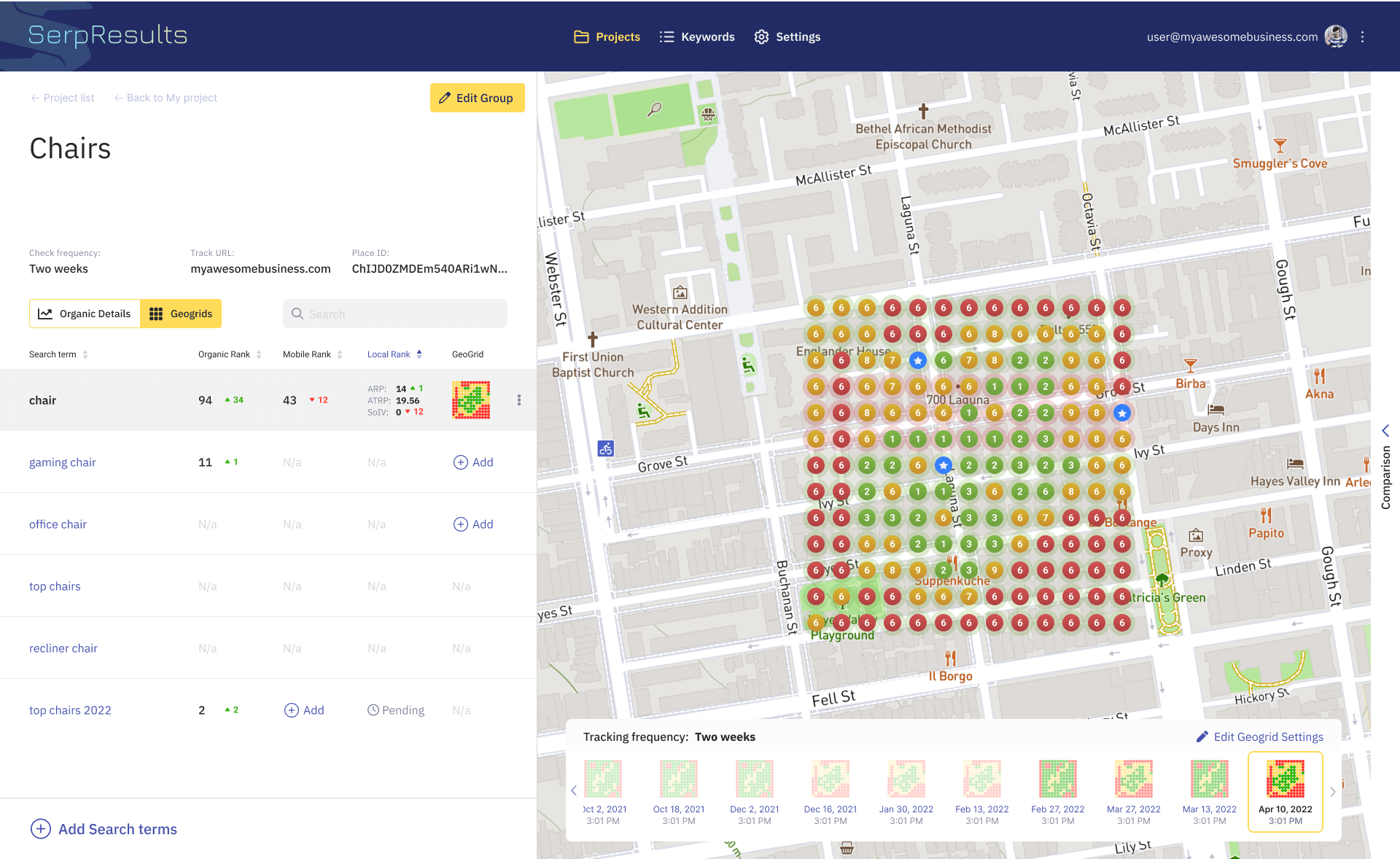Click right chevron on the geogrid timeline
Screen dimensions: 1400x859
1332,792
